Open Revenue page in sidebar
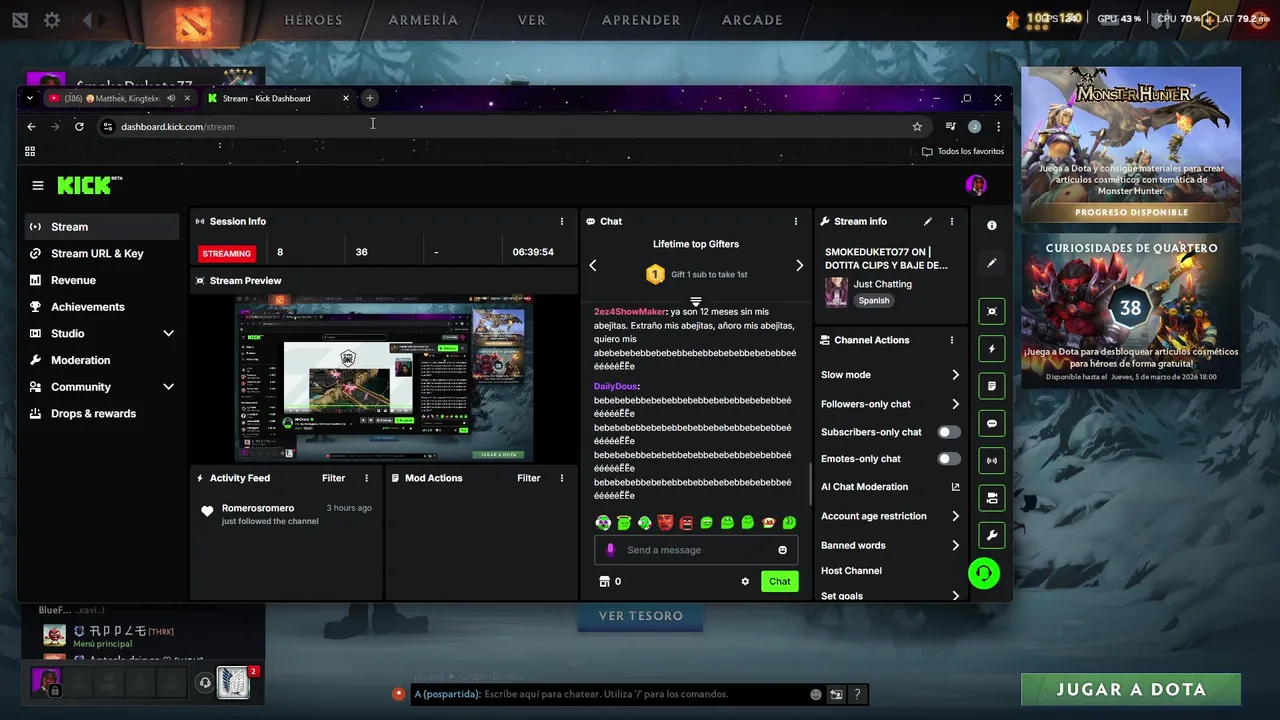Viewport: 1280px width, 720px height. click(x=102, y=280)
